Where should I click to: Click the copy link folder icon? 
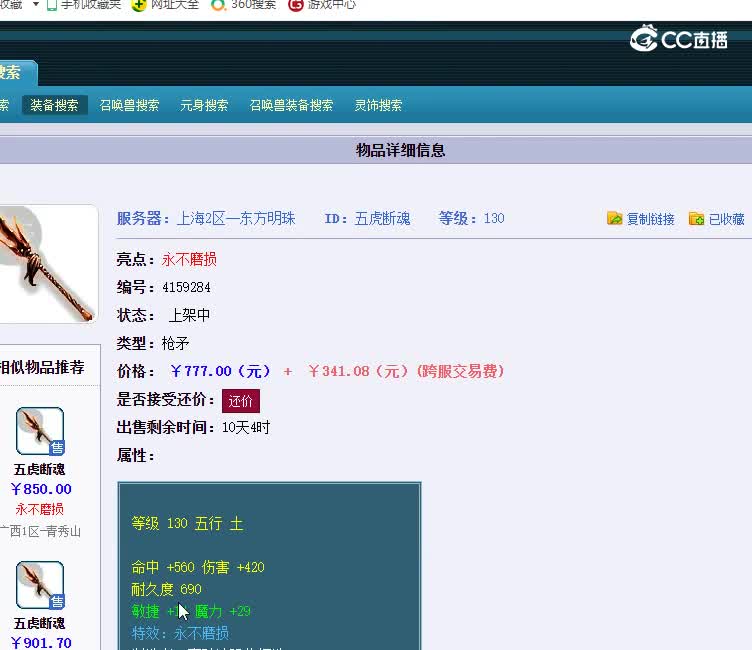pyautogui.click(x=614, y=218)
